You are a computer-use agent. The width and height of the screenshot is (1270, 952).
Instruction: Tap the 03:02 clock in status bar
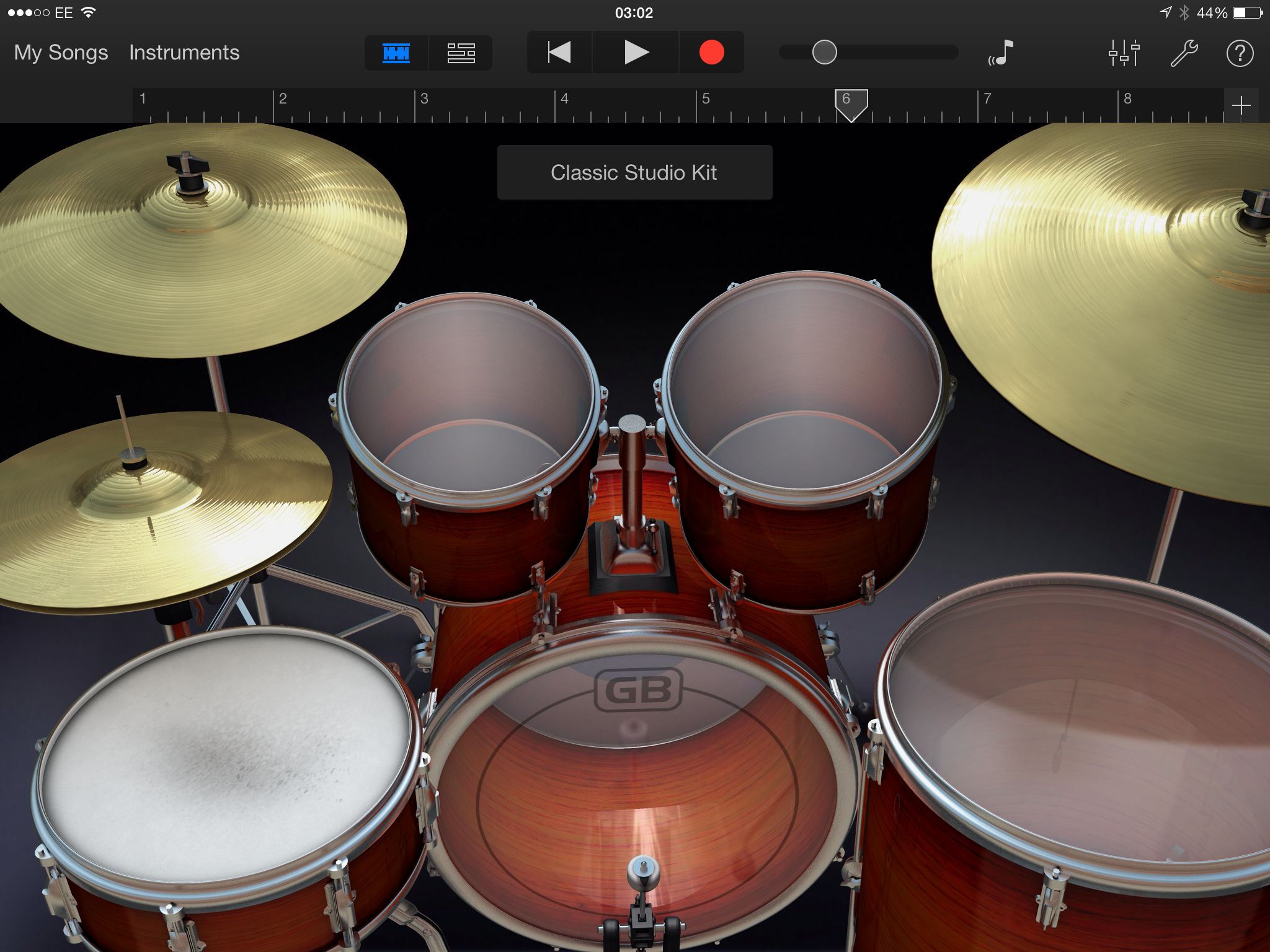pos(634,13)
